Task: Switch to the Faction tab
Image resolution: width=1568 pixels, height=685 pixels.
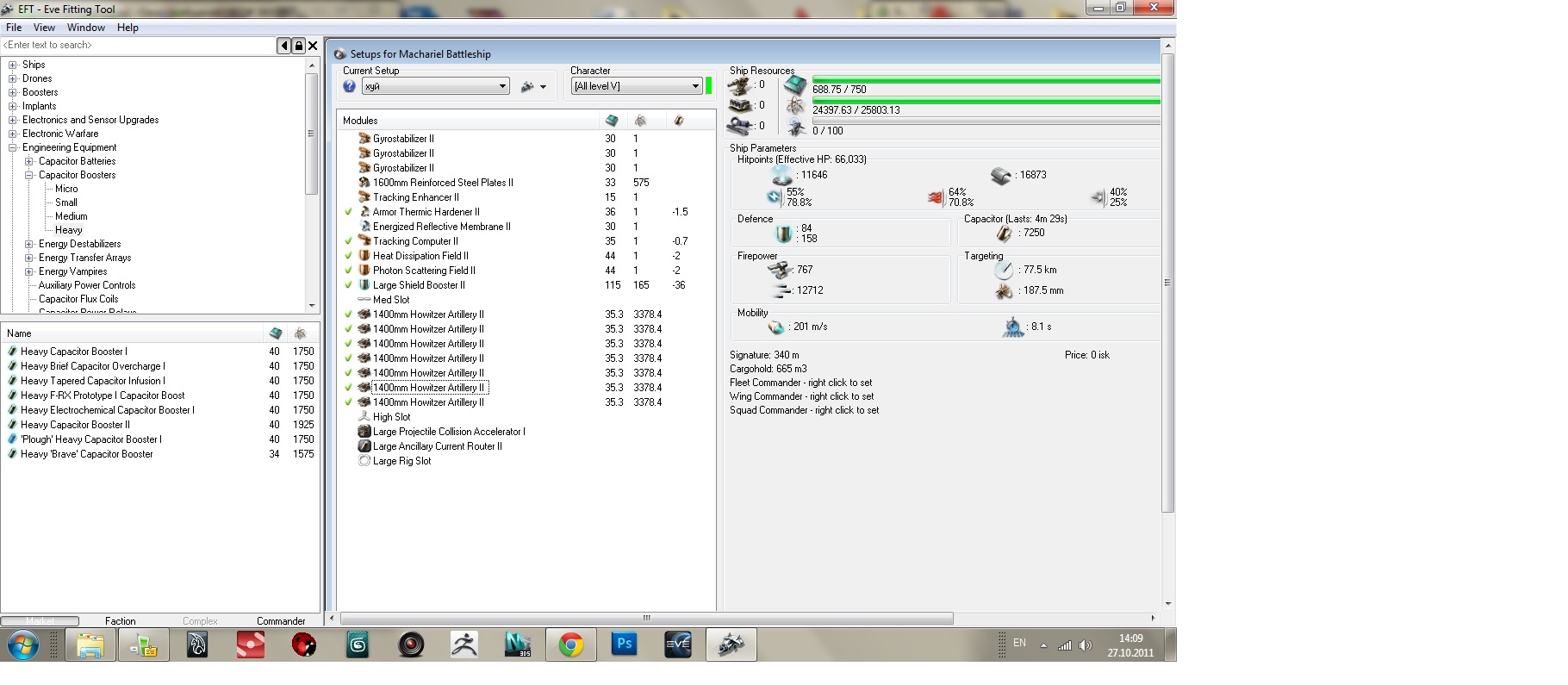Action: (x=121, y=621)
